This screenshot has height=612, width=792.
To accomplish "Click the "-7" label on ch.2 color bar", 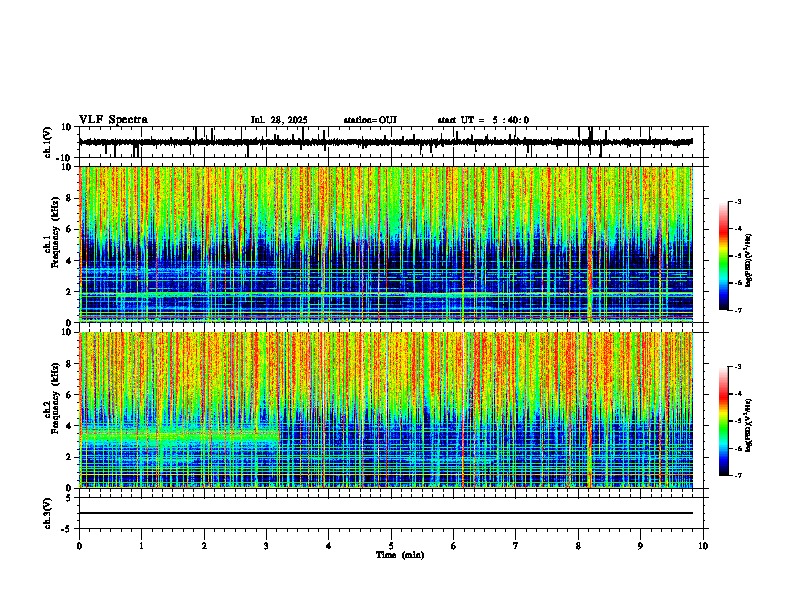I will [x=737, y=475].
